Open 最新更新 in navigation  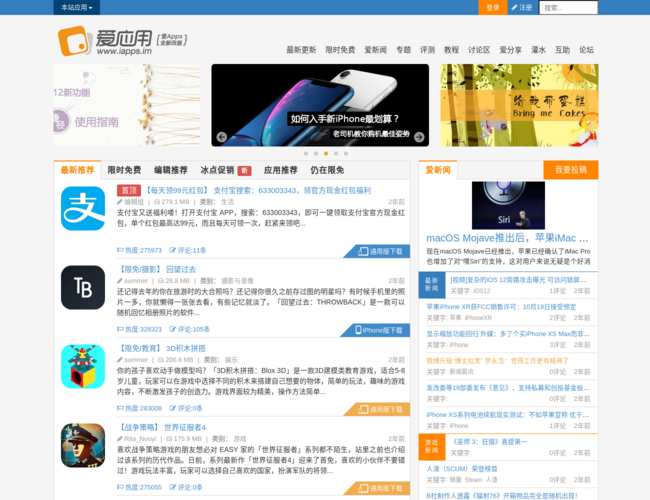(x=301, y=50)
